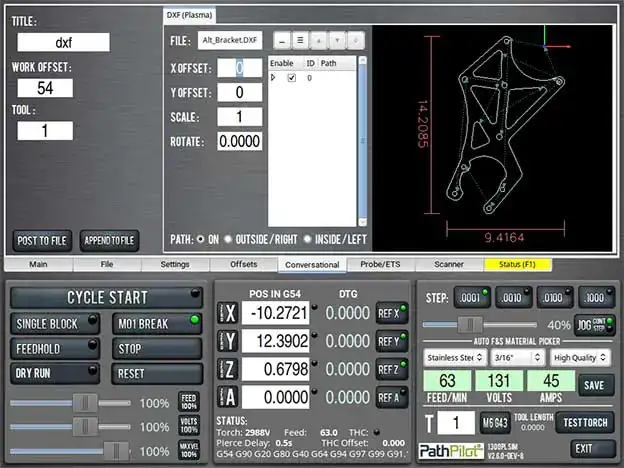Click the path list vertical scrollbar
Viewport: 624px width, 468px height.
(362, 141)
